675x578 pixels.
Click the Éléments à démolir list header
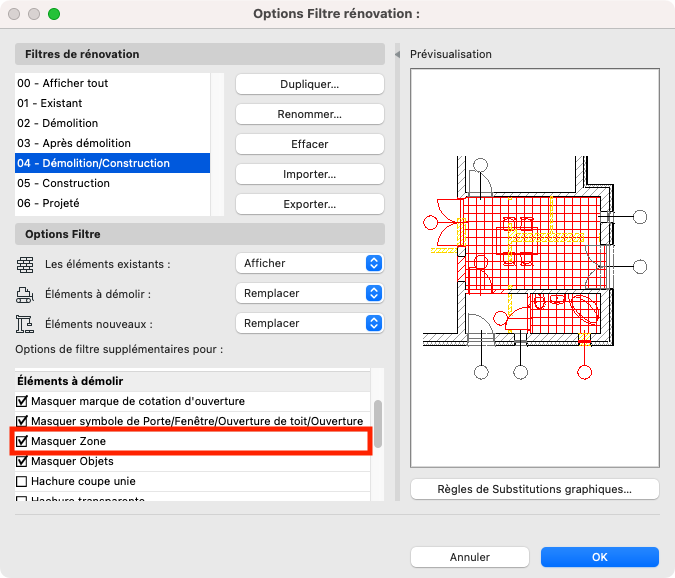click(192, 381)
